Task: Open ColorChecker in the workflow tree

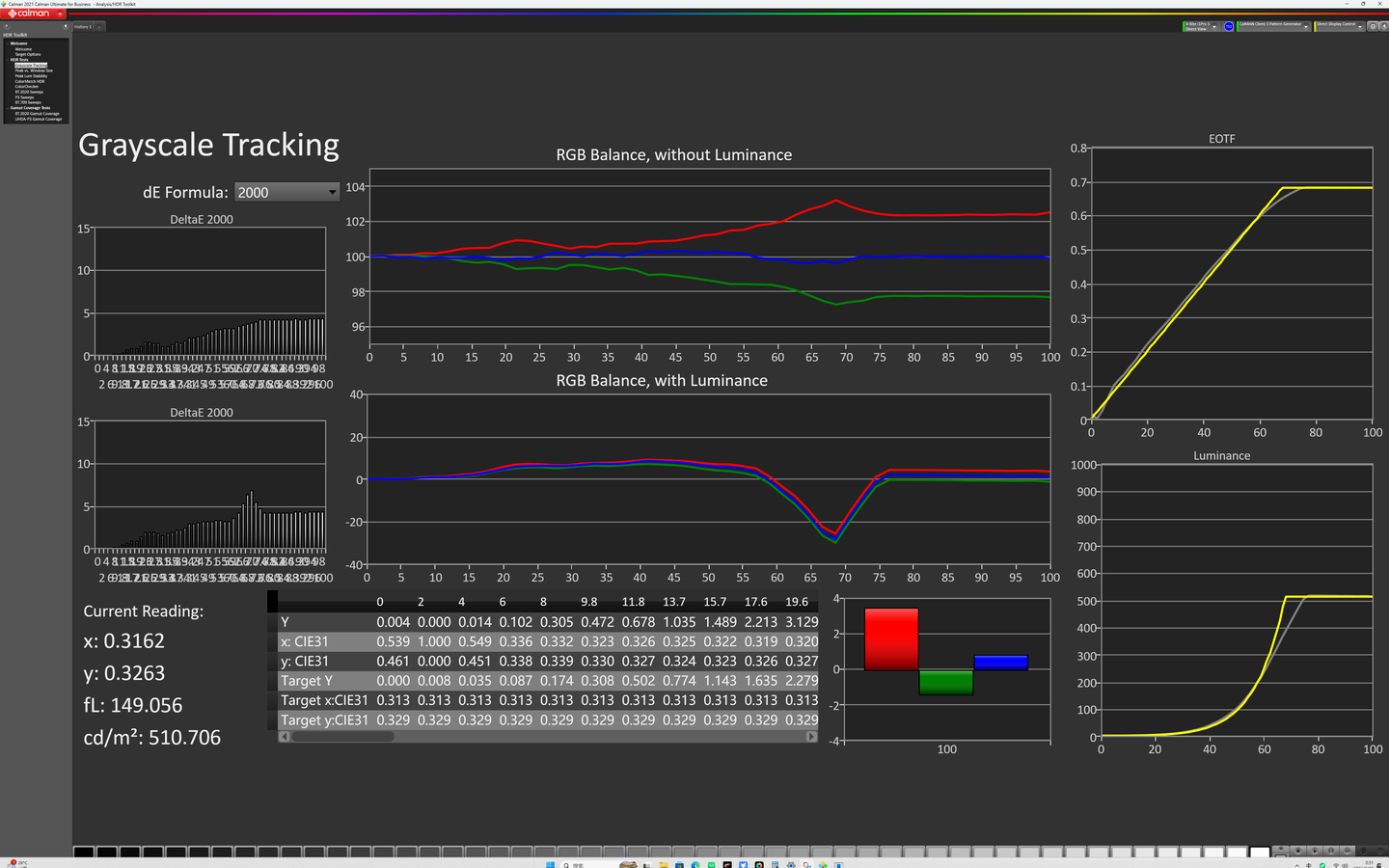Action: (x=27, y=87)
